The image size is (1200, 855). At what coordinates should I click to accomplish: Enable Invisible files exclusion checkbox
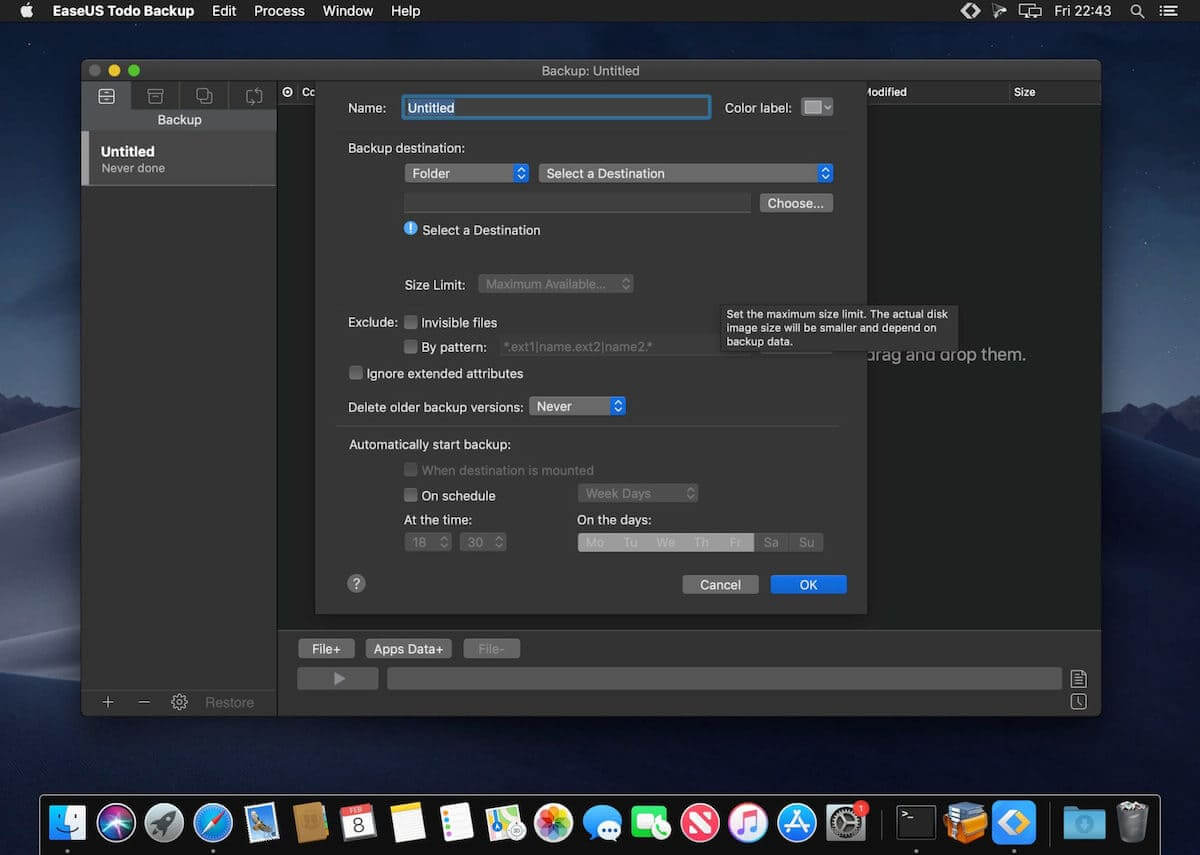tap(411, 322)
